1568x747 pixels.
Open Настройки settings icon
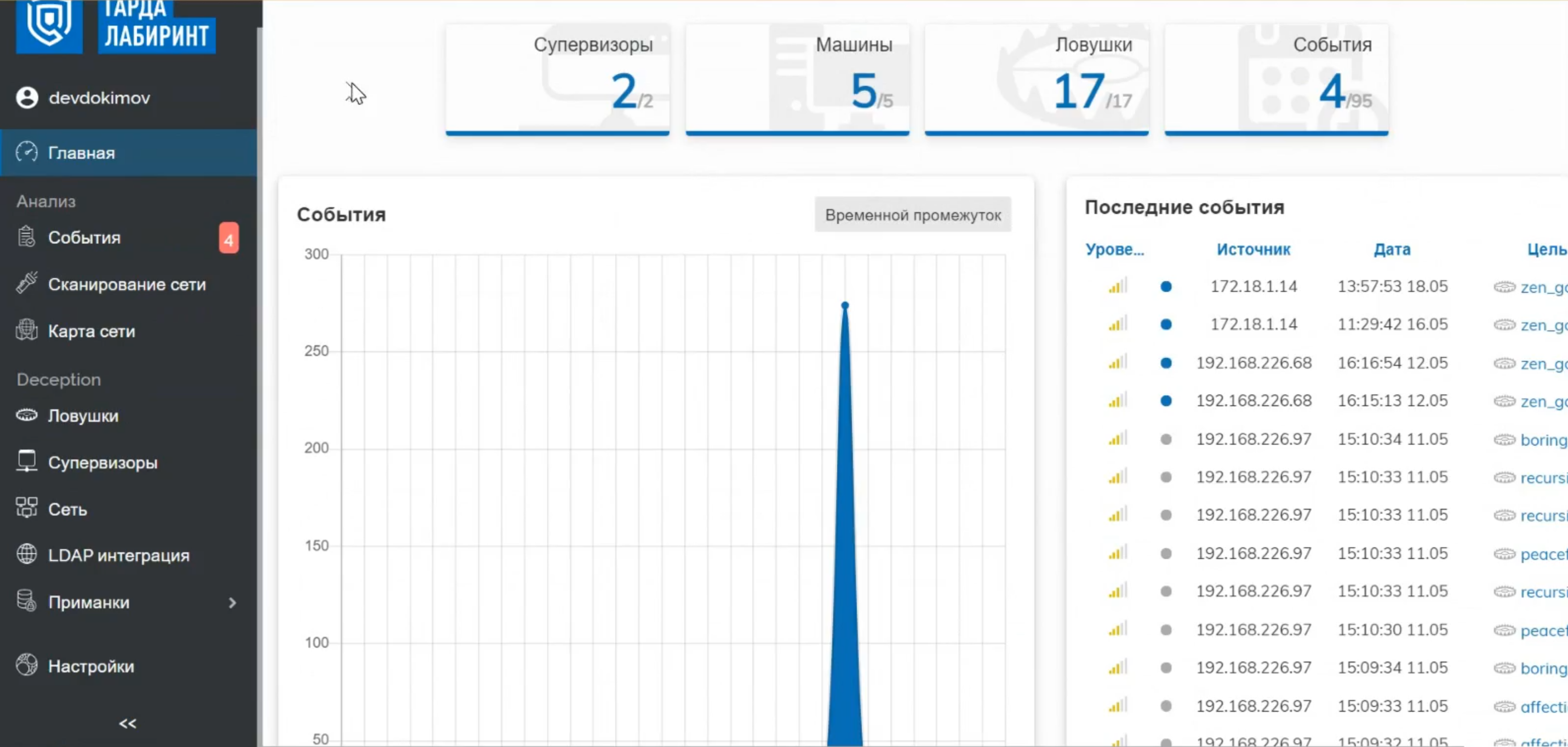[27, 665]
